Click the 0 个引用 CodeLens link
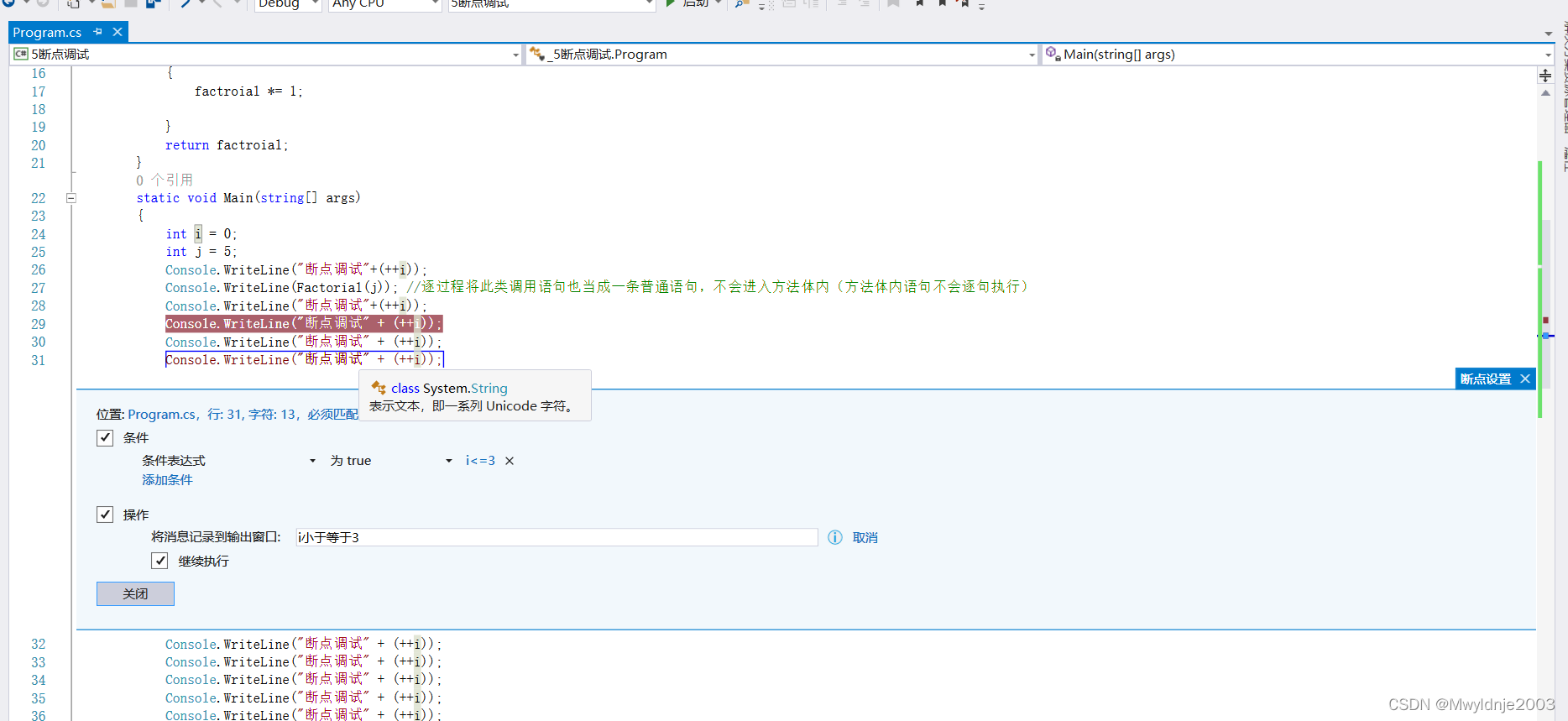This screenshot has width=1568, height=721. tap(165, 180)
